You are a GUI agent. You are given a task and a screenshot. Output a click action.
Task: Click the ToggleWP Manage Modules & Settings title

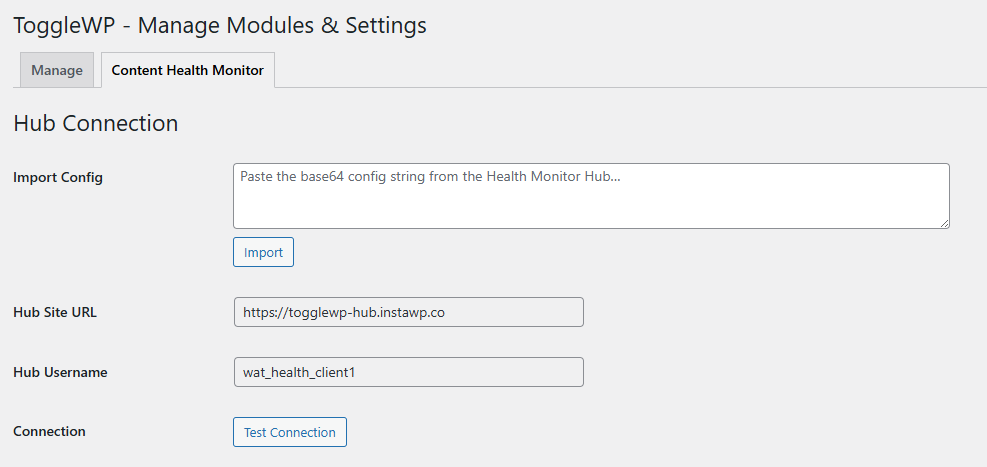[220, 25]
